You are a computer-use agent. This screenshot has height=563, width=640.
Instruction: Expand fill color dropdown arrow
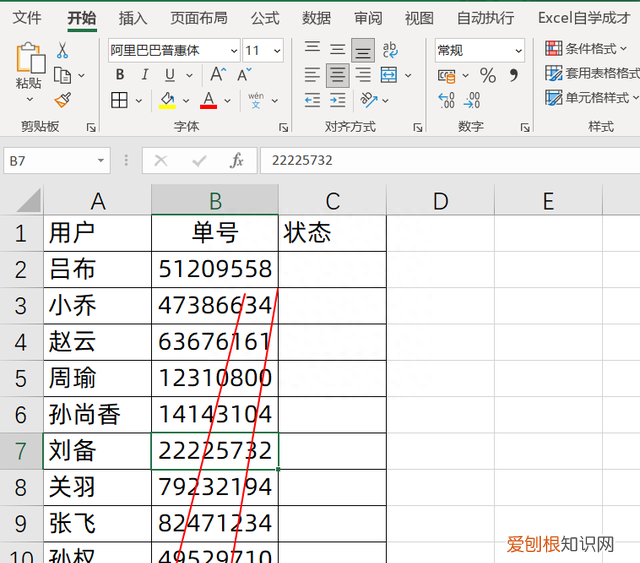pyautogui.click(x=186, y=100)
